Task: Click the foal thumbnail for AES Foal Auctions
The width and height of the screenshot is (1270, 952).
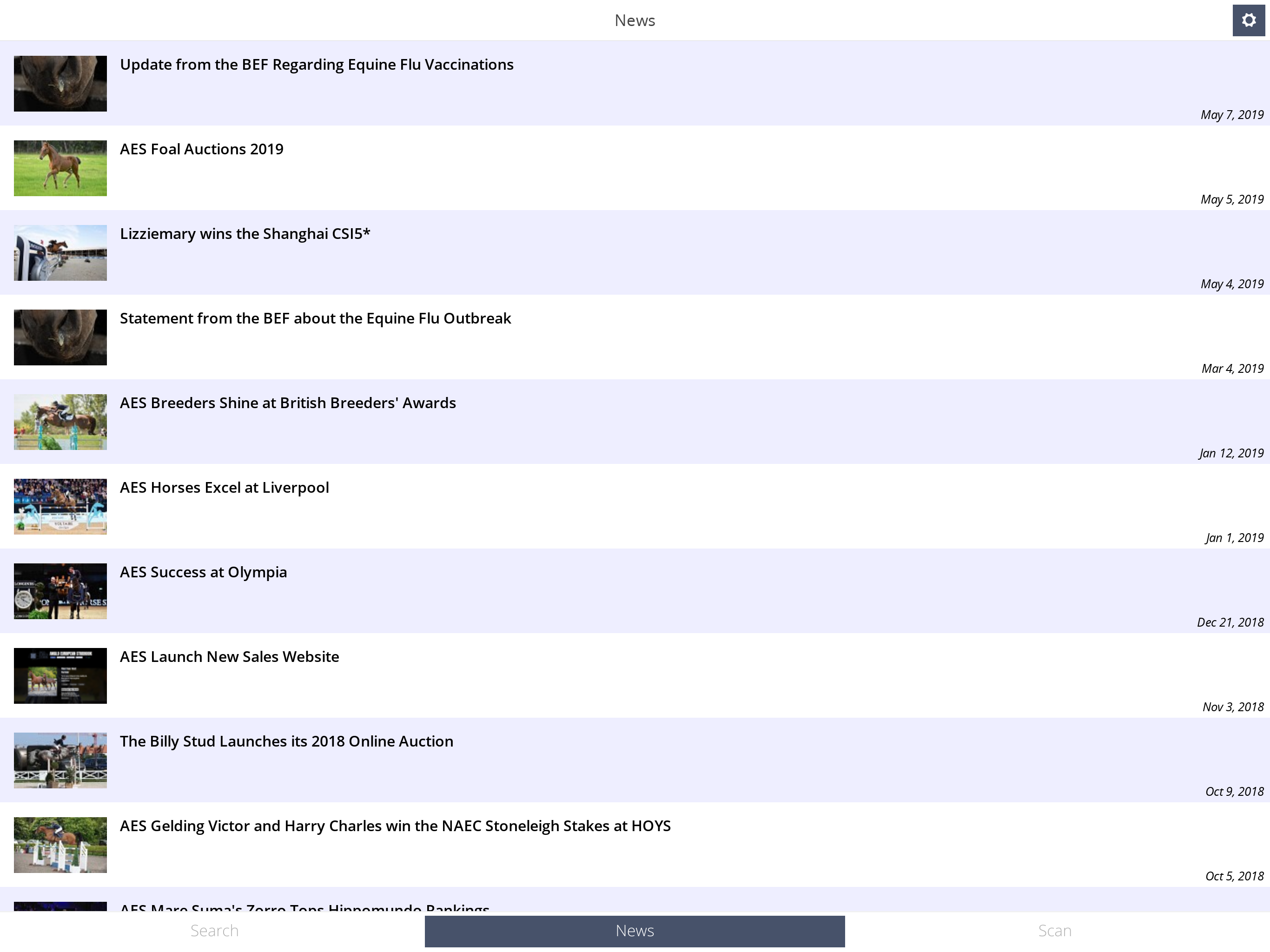Action: click(60, 168)
